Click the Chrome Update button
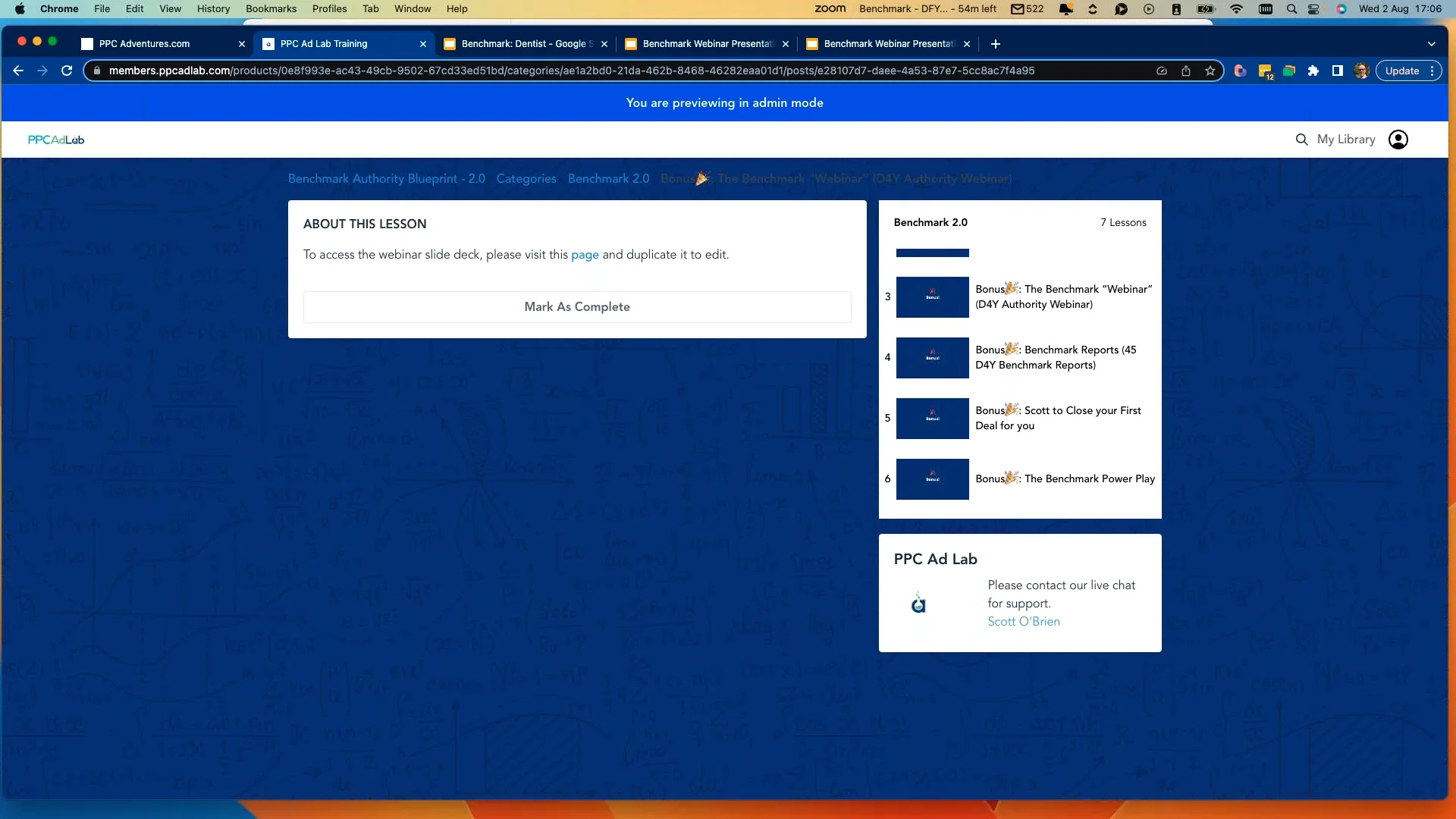Image resolution: width=1456 pixels, height=819 pixels. point(1402,71)
